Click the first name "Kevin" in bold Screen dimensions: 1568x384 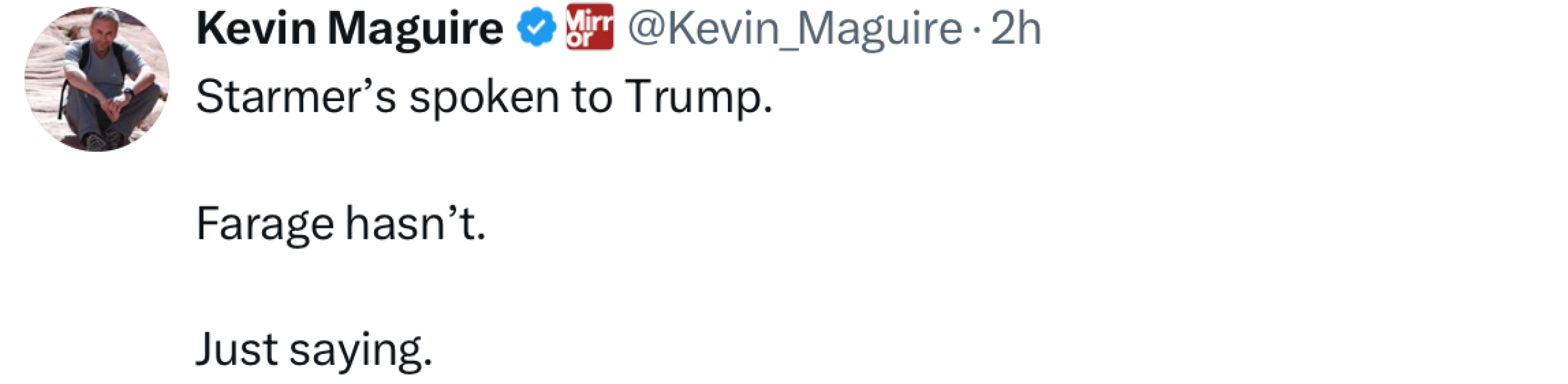[256, 29]
